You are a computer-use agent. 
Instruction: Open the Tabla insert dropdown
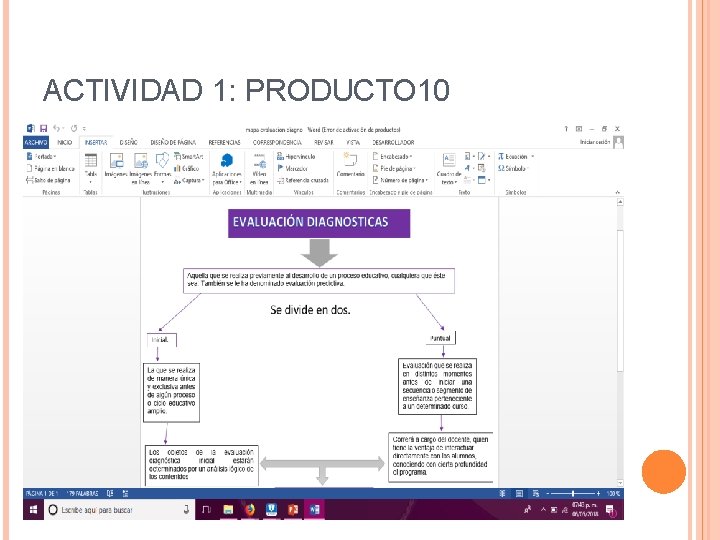coord(91,169)
